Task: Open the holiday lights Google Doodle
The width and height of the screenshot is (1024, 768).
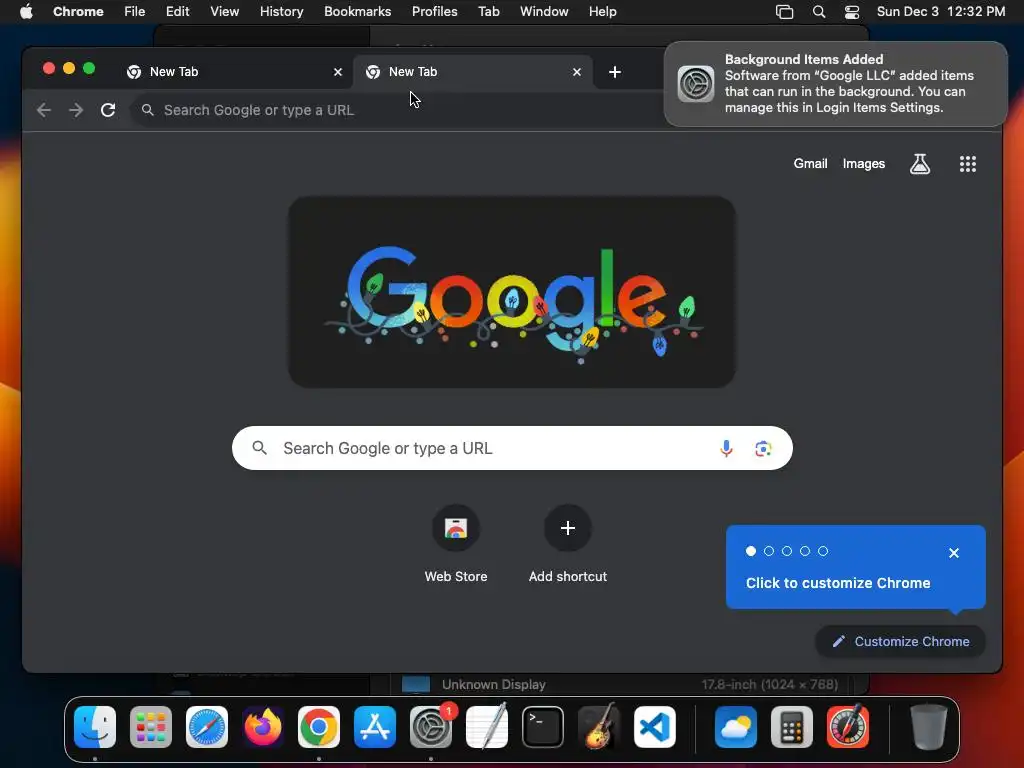Action: tap(512, 292)
